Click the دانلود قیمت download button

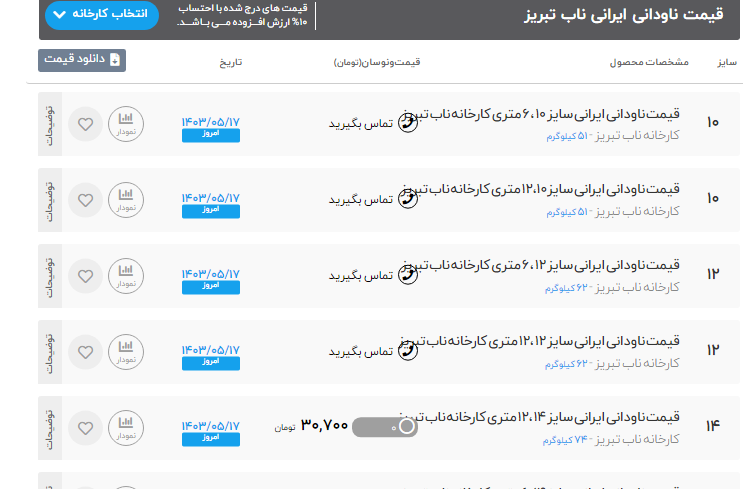82,60
